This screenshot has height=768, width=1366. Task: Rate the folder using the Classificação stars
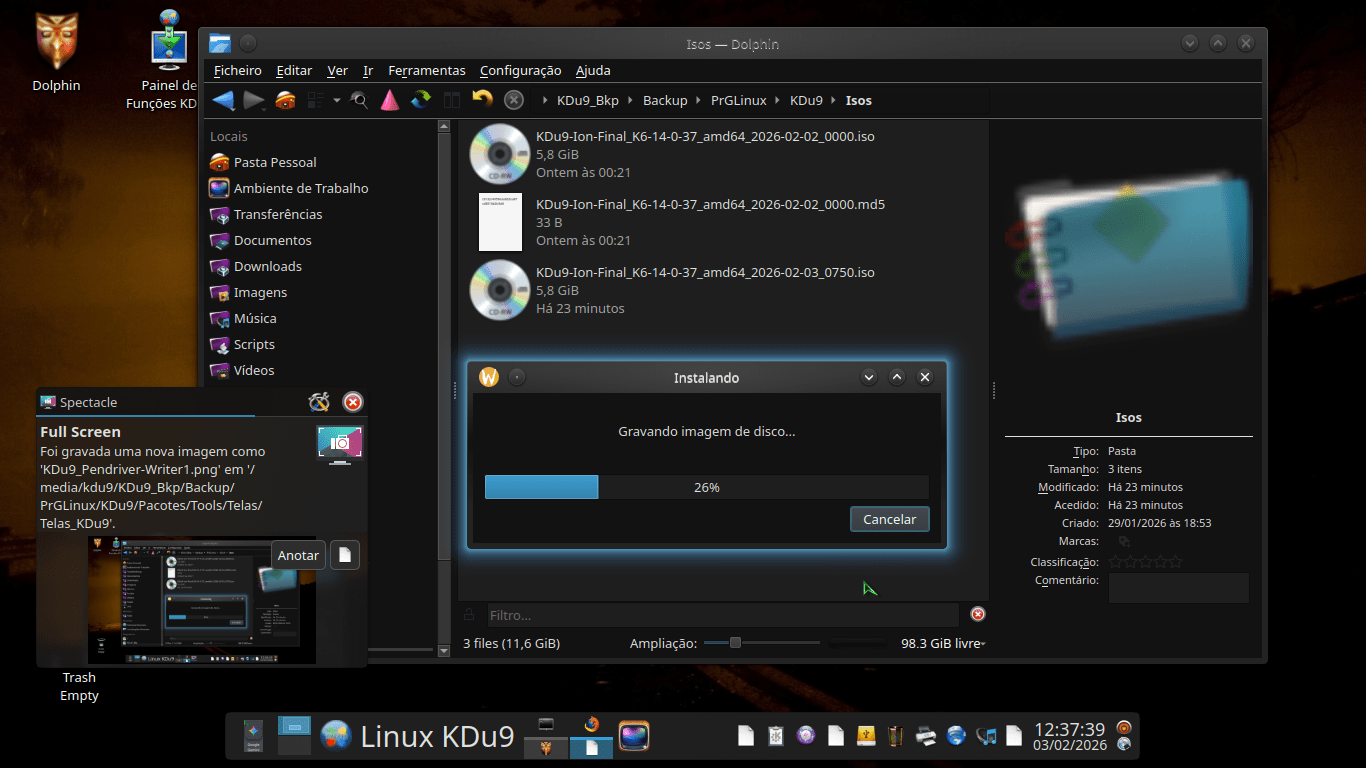(1145, 562)
